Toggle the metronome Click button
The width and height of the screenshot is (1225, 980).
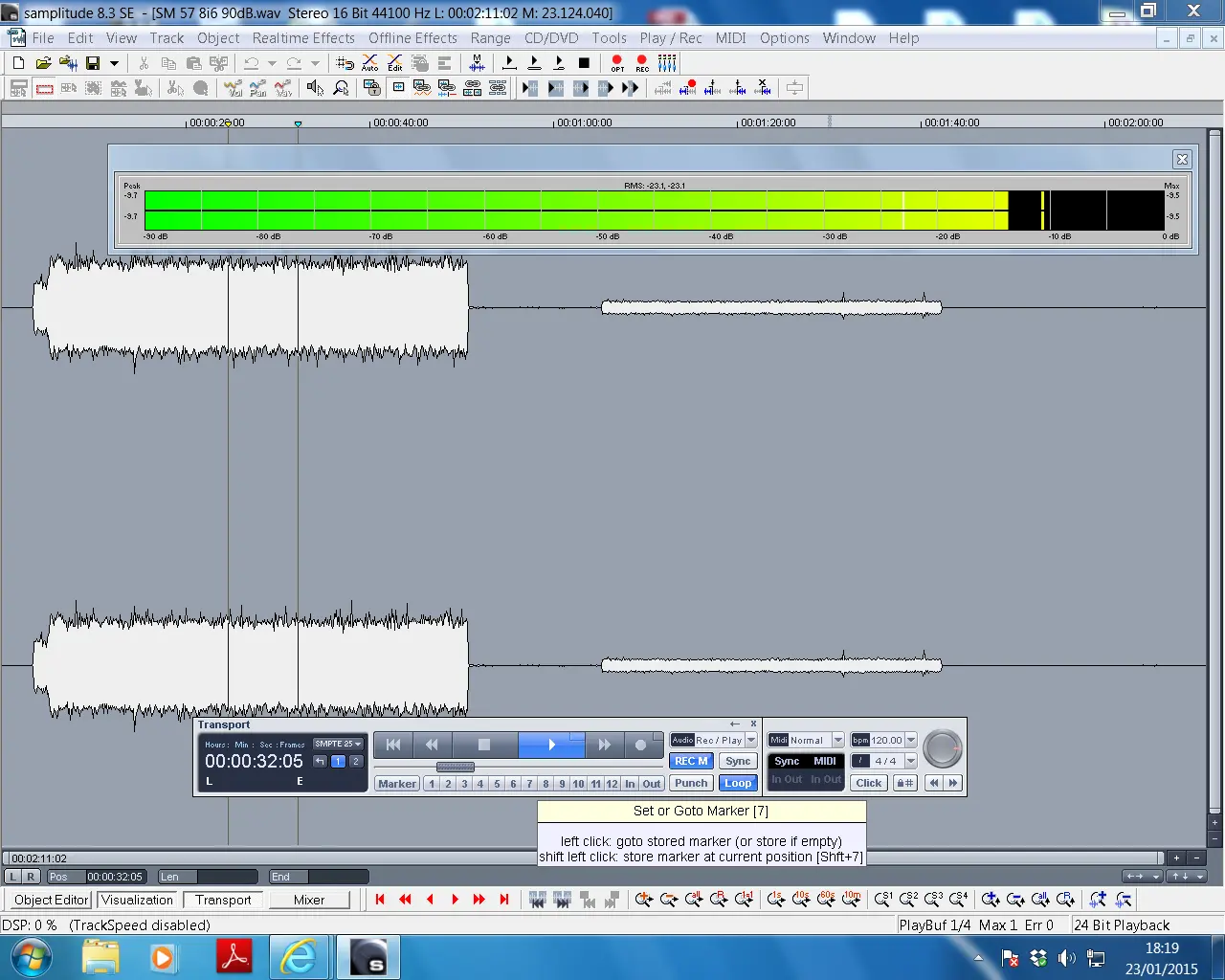coord(869,783)
